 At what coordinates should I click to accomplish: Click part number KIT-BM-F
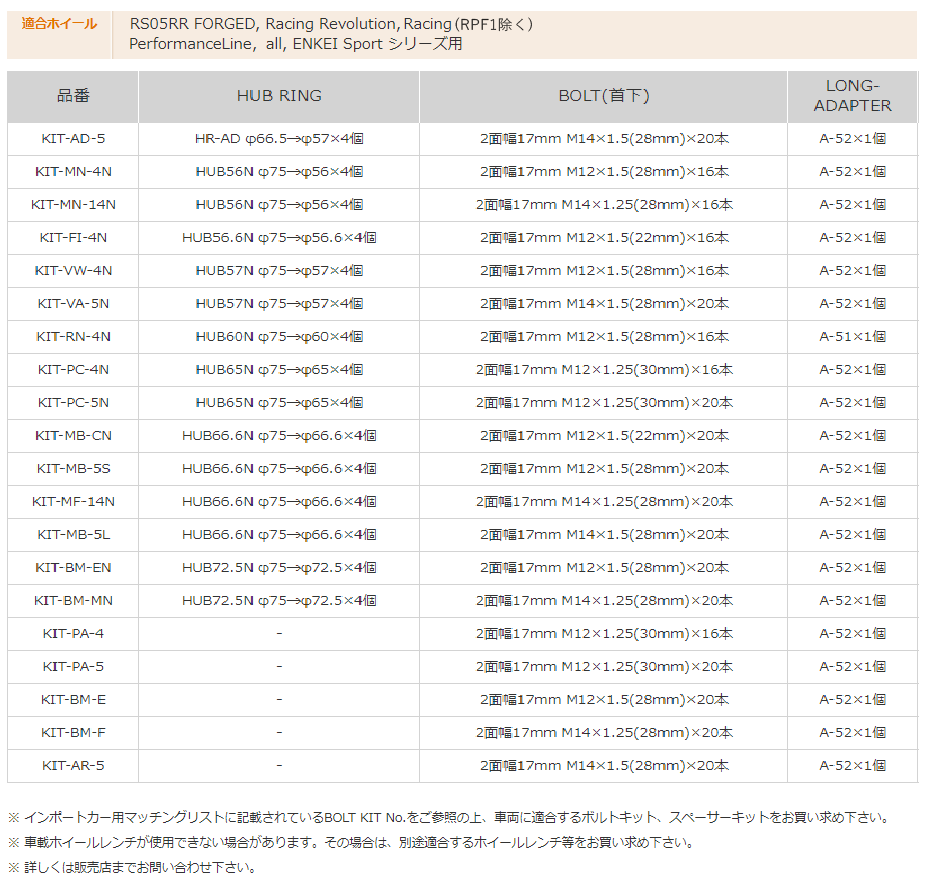pyautogui.click(x=73, y=733)
